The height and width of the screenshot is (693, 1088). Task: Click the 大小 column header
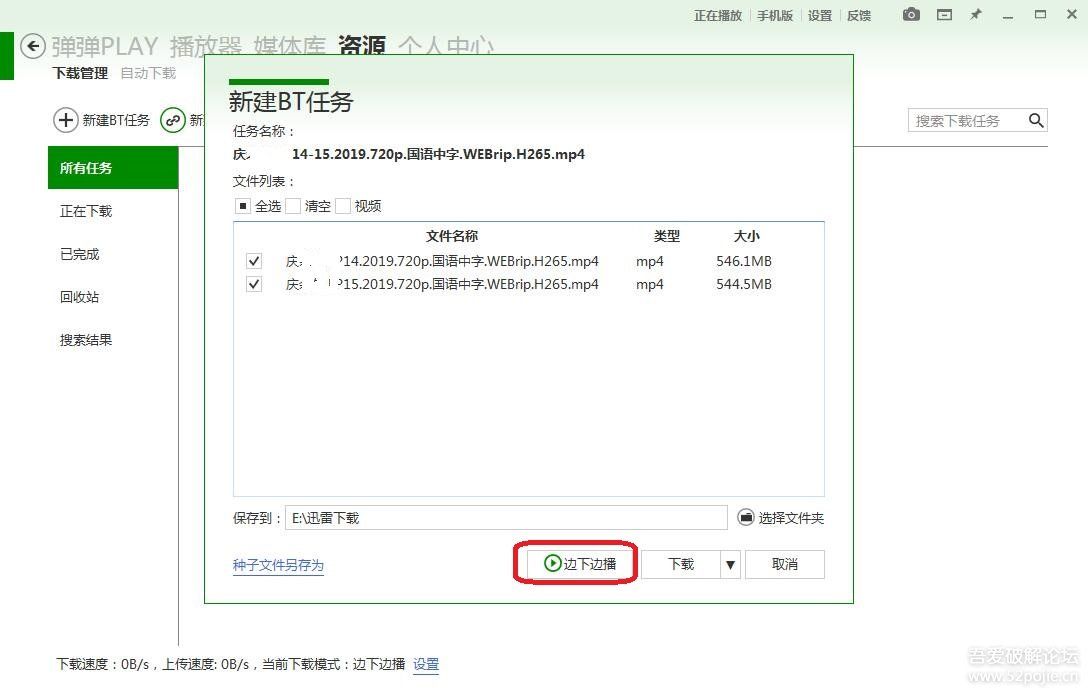coord(747,237)
